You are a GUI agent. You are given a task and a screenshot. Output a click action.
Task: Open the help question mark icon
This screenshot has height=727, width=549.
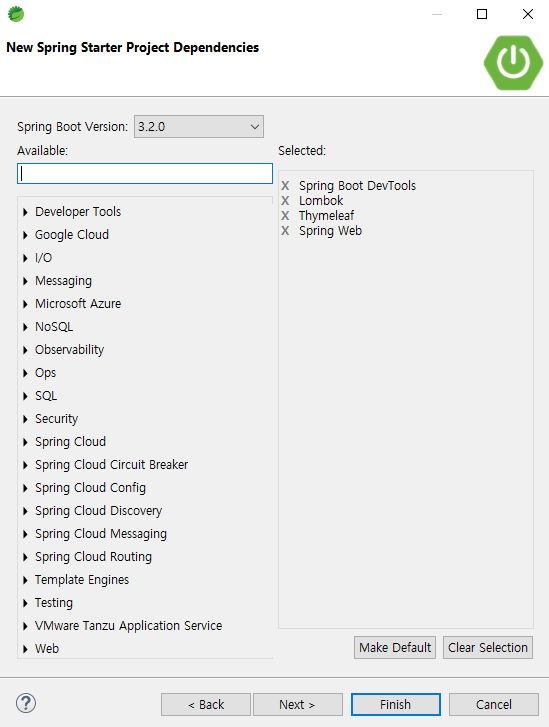click(26, 703)
